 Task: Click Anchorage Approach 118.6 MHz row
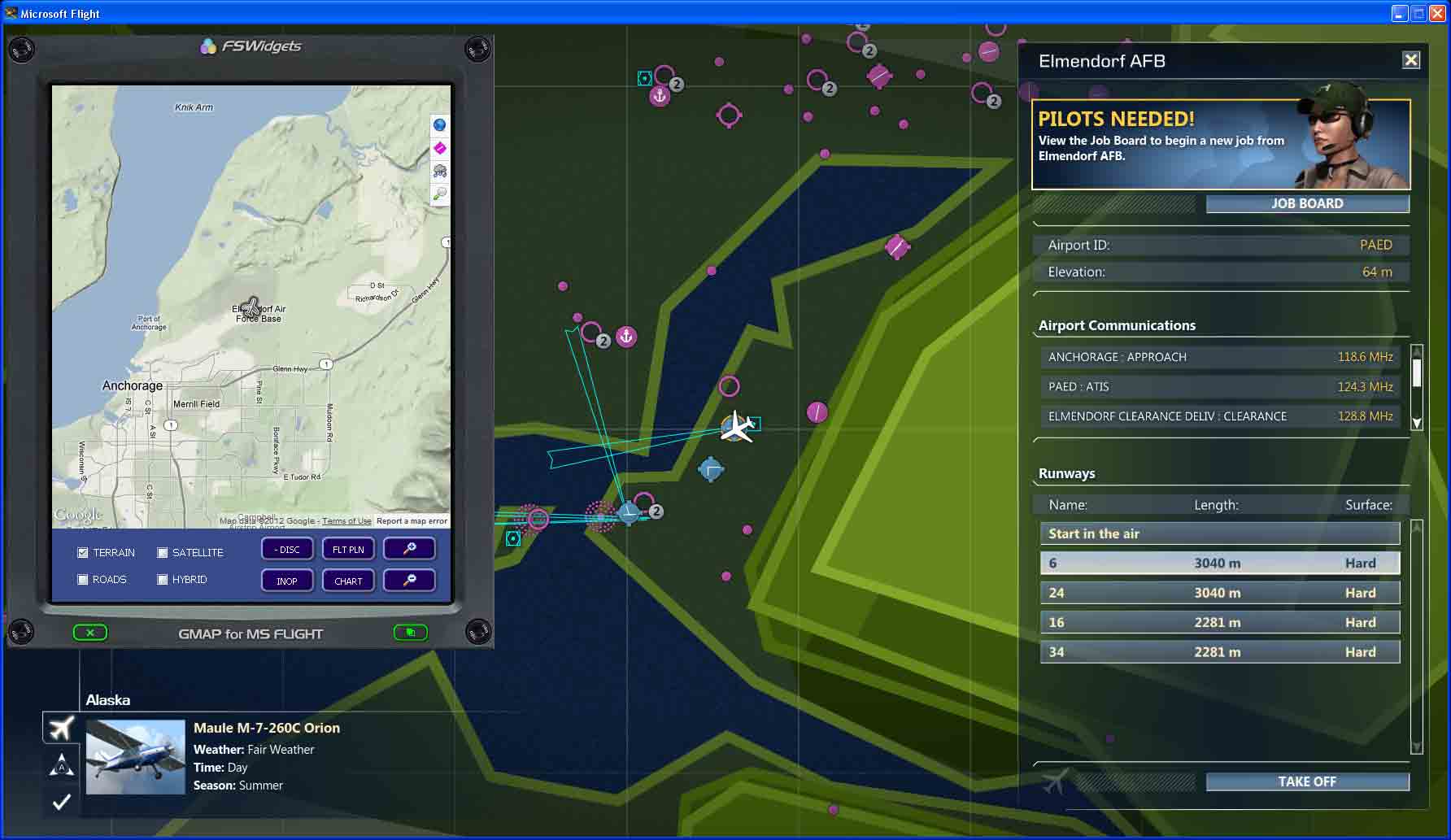tap(1220, 357)
